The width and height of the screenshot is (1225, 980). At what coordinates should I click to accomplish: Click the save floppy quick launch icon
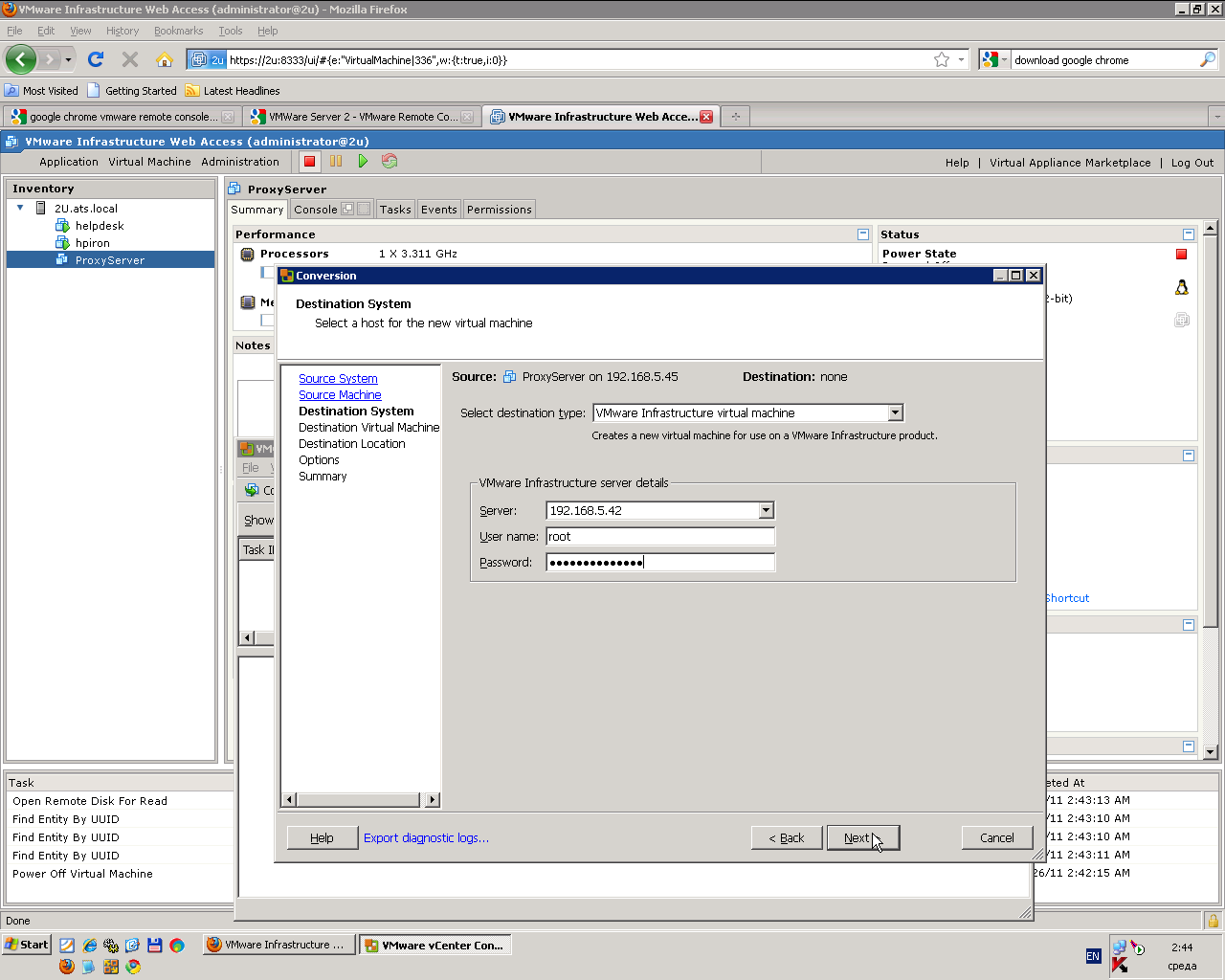coord(154,945)
